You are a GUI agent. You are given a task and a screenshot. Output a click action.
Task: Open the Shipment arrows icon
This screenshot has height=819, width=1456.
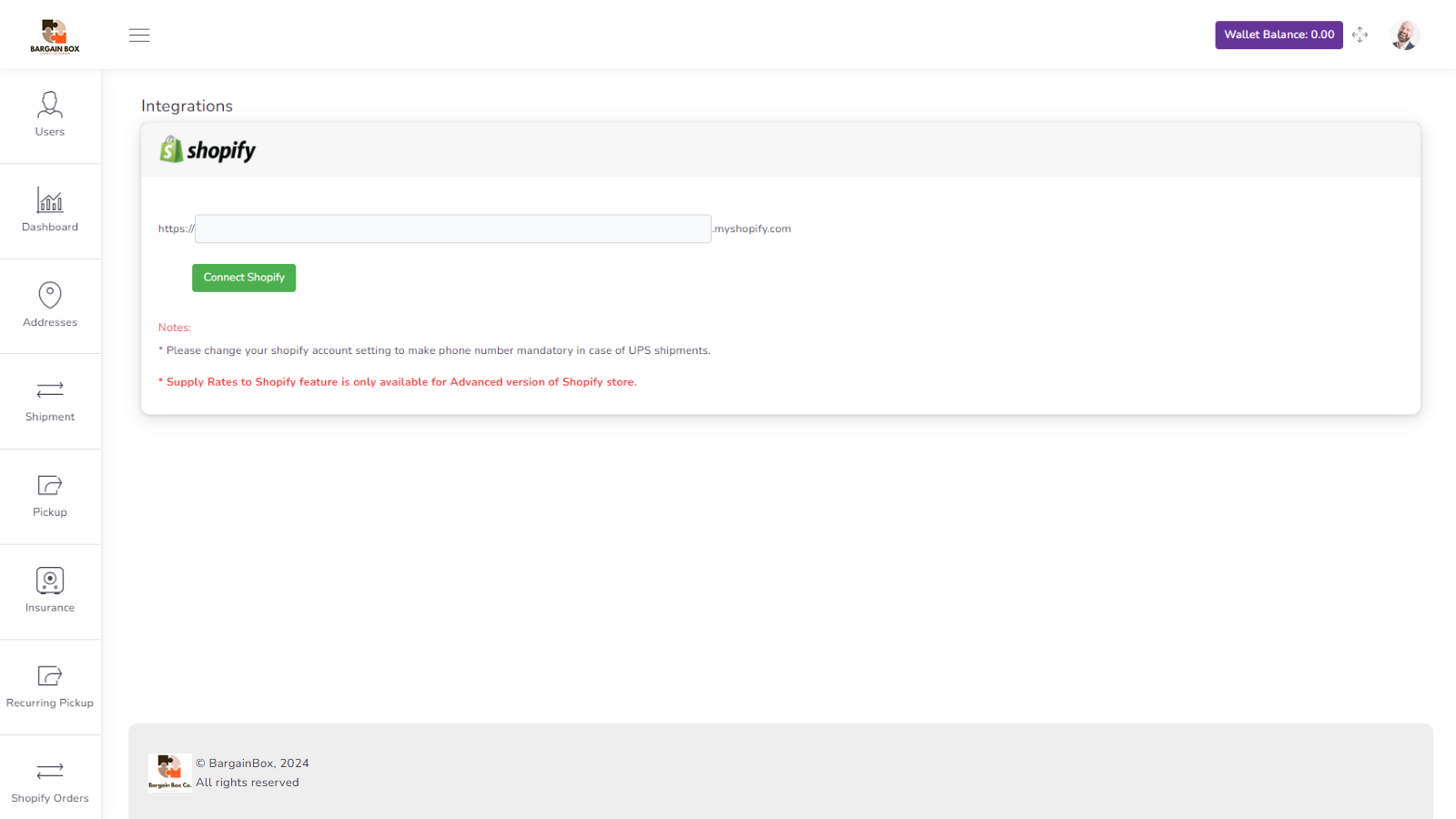[50, 389]
